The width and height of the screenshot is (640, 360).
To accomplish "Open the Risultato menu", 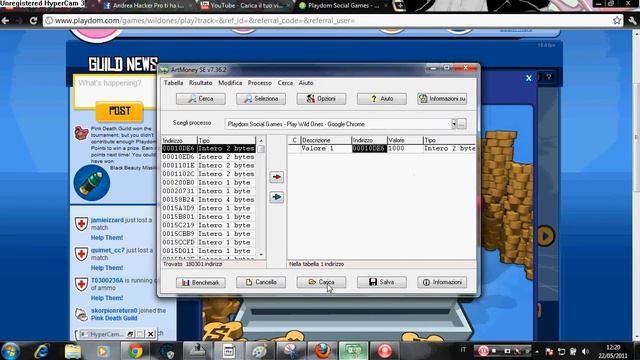I will click(200, 83).
